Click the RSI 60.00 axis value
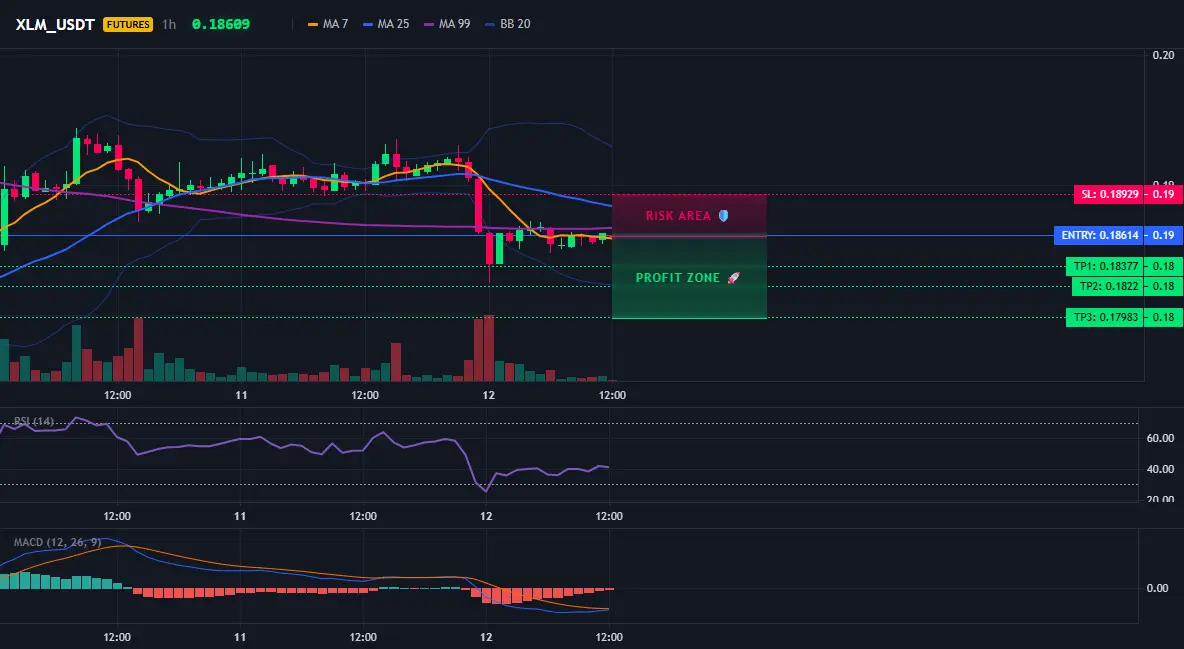 pyautogui.click(x=1160, y=438)
